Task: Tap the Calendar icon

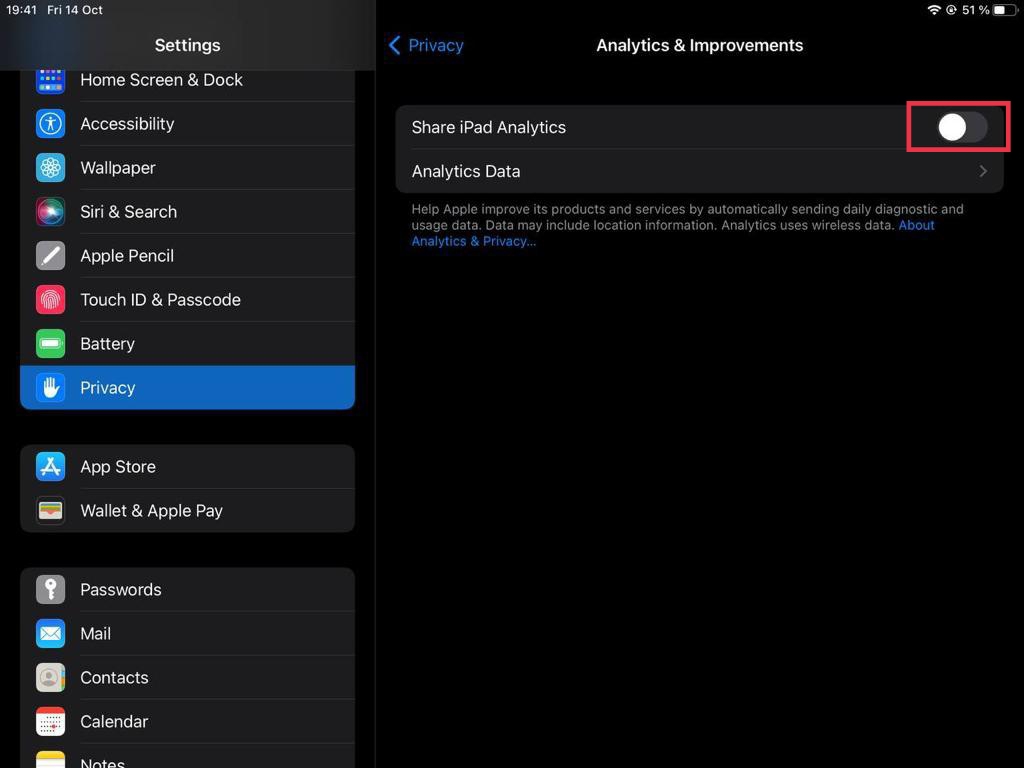Action: [50, 722]
